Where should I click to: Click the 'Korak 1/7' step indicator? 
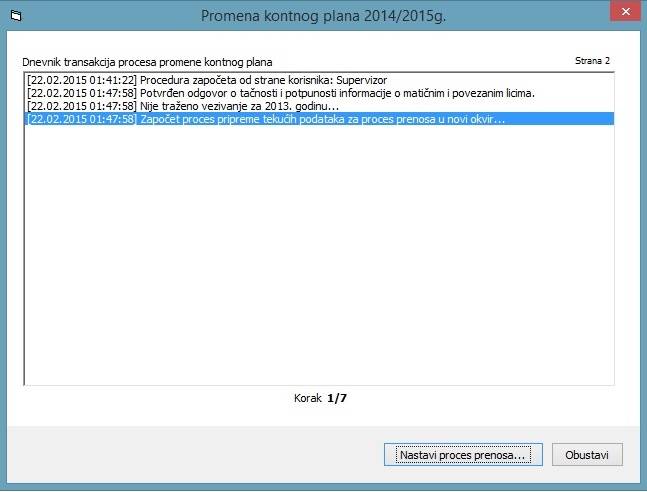pos(320,398)
